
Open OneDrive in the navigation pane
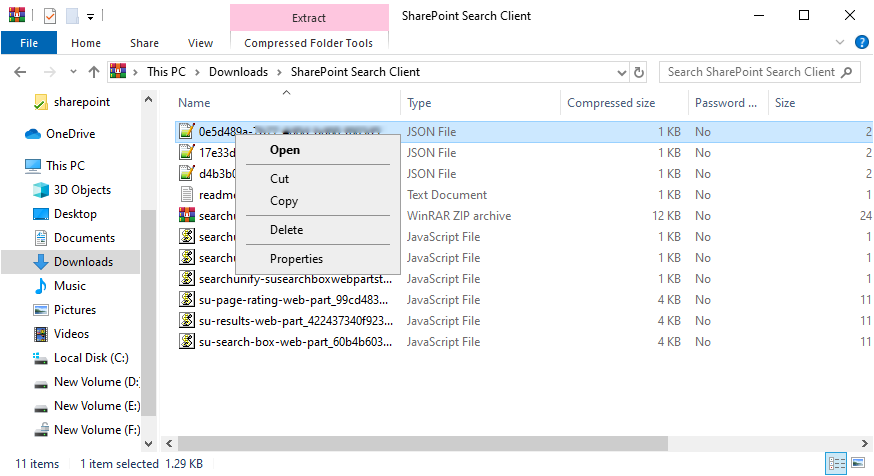[70, 134]
